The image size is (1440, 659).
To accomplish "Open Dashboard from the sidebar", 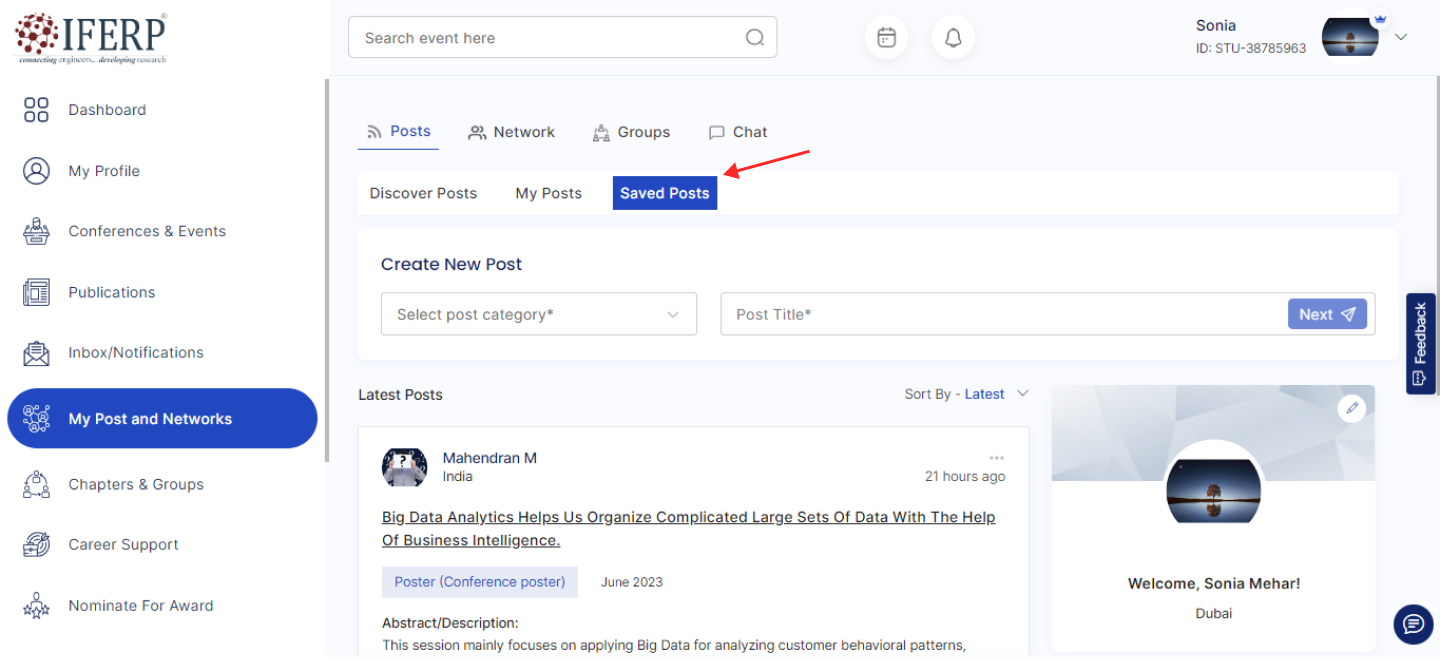I will click(x=107, y=110).
